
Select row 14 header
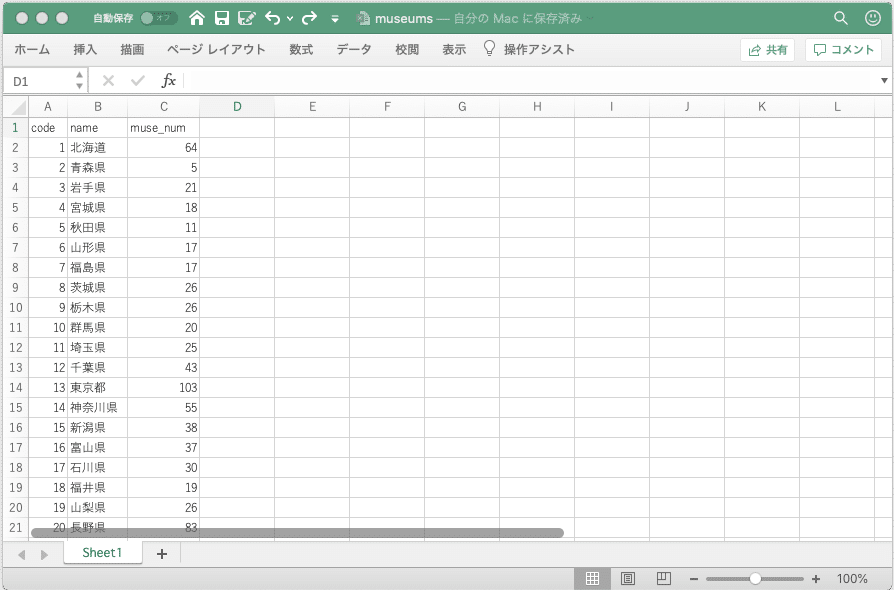tap(15, 388)
